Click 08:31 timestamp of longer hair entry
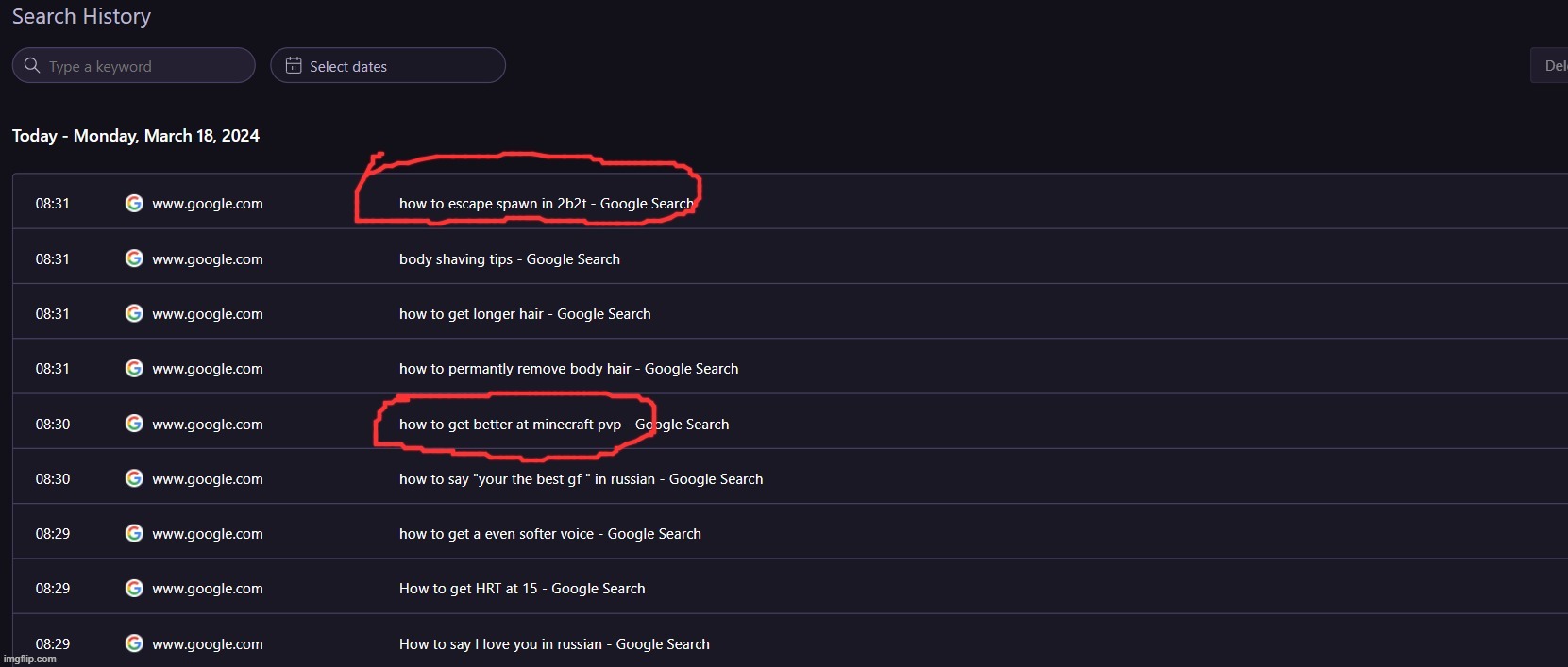The height and width of the screenshot is (667, 1568). 53,313
